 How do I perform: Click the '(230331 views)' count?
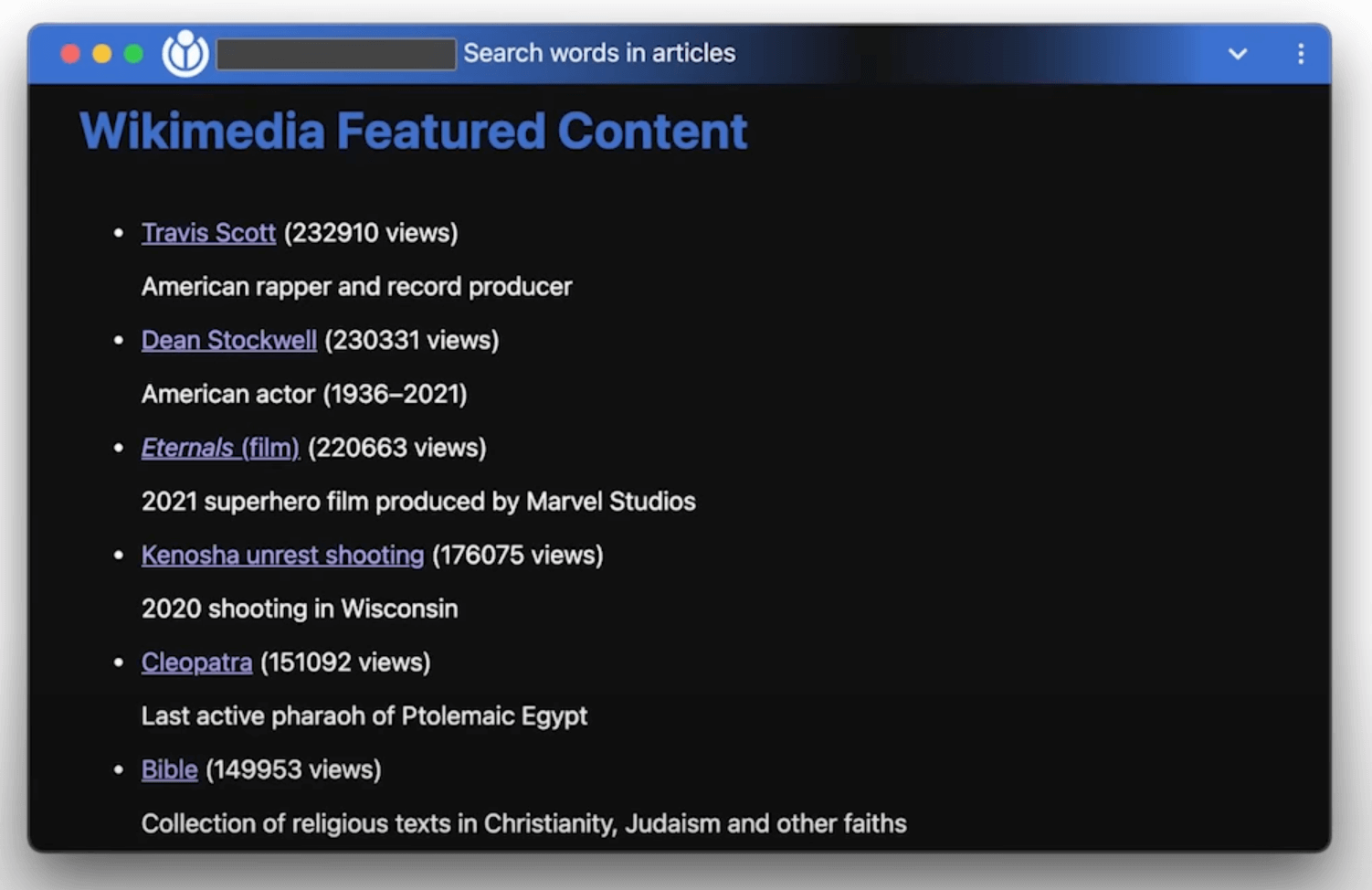tap(412, 340)
